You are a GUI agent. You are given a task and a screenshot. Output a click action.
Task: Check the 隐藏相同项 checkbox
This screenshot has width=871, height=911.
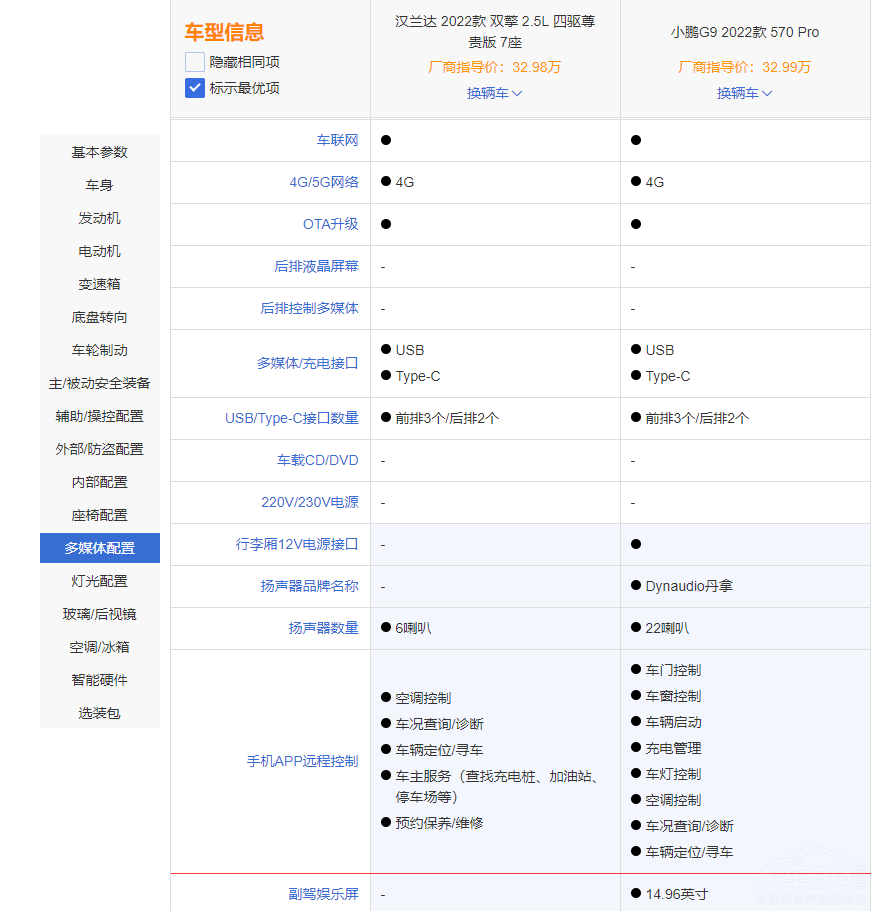195,62
